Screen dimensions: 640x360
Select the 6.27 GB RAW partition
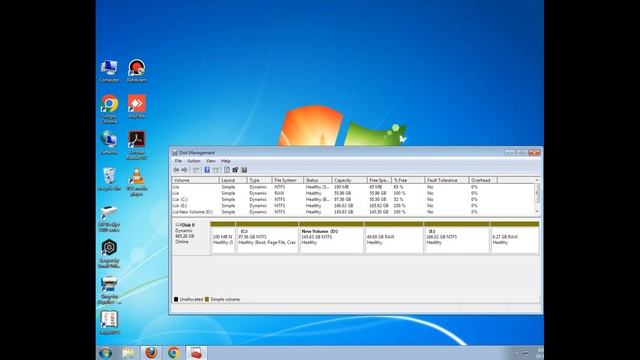coord(515,238)
